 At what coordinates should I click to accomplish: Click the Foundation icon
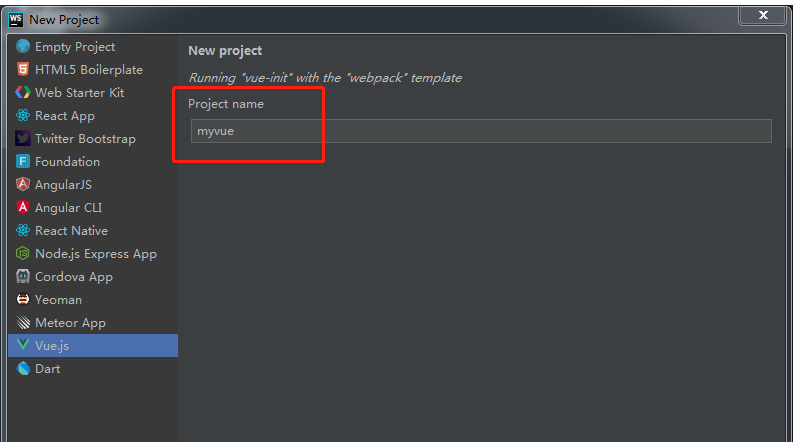point(23,162)
